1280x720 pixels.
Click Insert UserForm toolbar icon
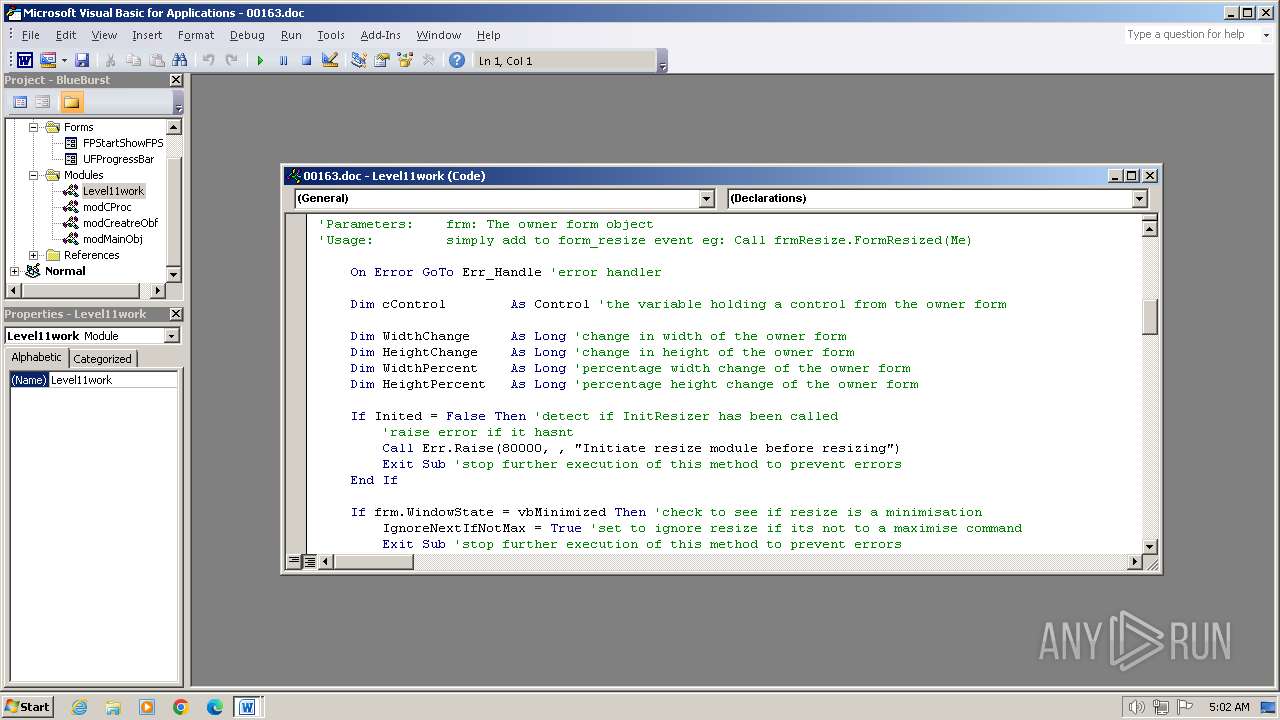(47, 61)
